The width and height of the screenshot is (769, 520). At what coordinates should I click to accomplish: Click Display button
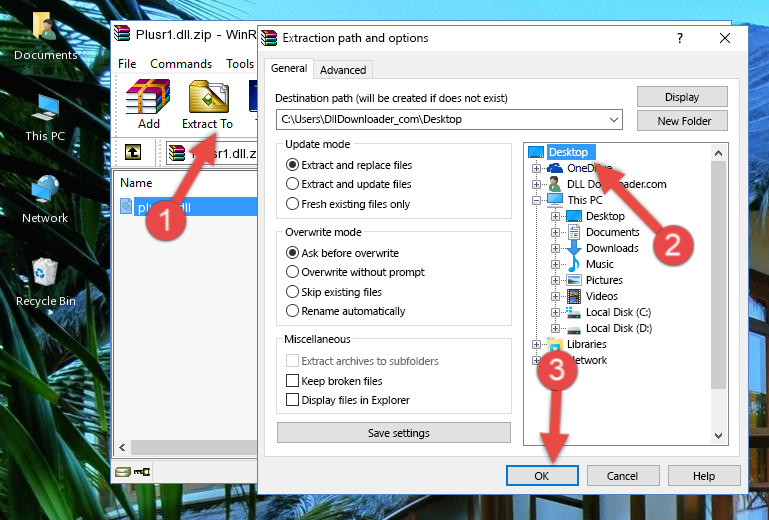[682, 97]
